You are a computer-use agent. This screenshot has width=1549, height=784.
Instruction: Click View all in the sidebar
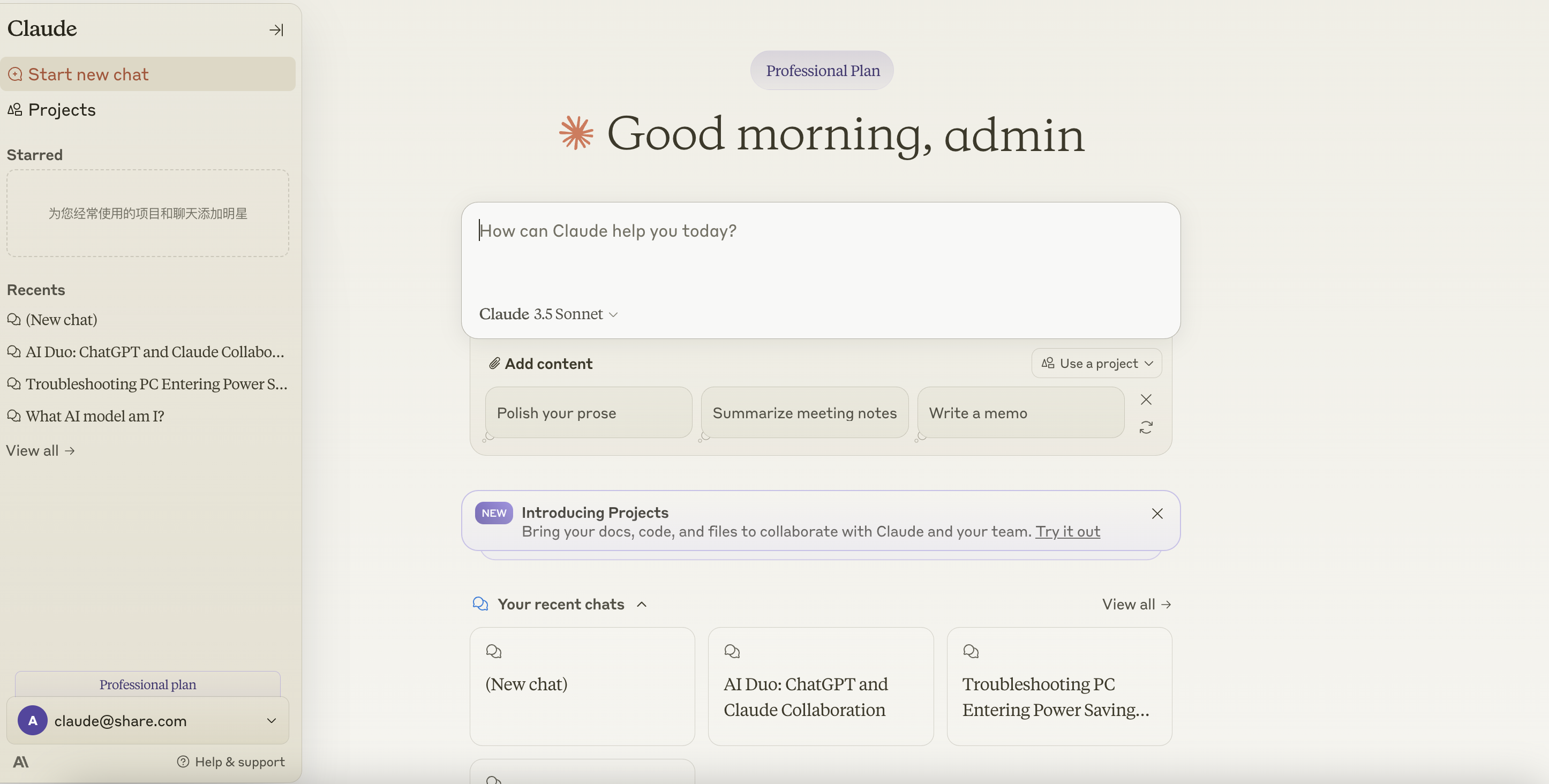[x=40, y=450]
